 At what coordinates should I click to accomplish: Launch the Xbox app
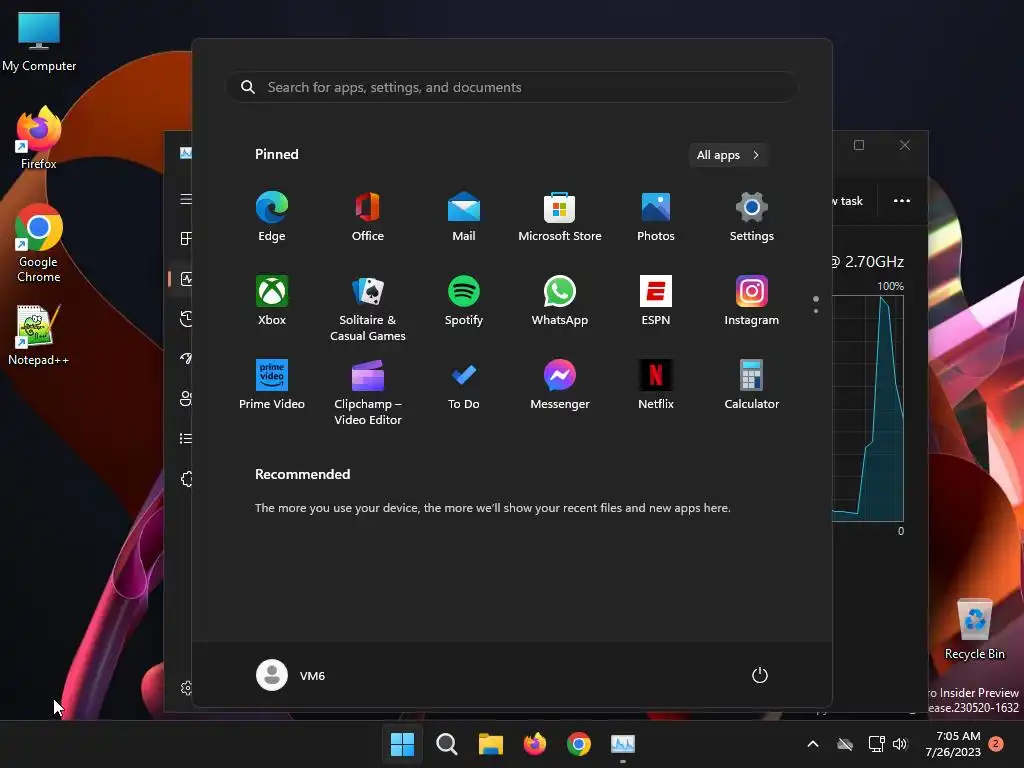point(272,301)
